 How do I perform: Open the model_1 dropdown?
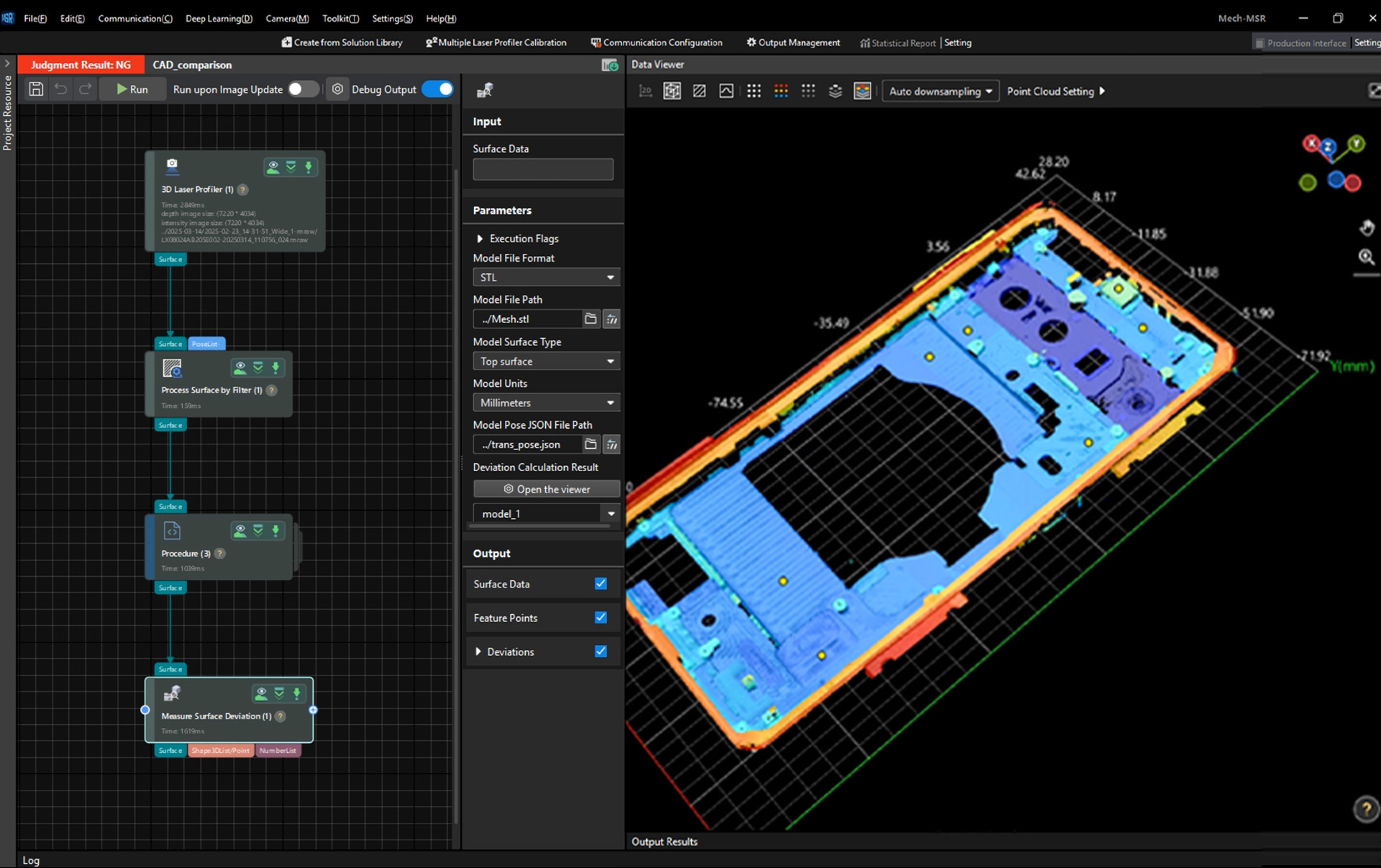[x=546, y=513]
